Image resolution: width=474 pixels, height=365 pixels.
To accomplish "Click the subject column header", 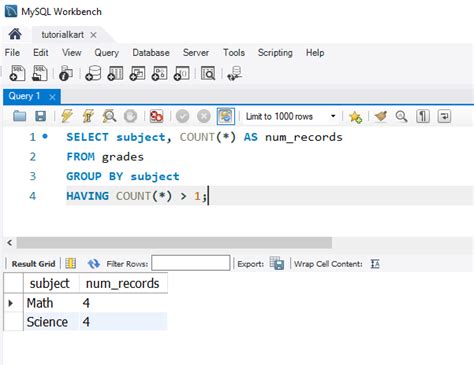I will (x=51, y=283).
